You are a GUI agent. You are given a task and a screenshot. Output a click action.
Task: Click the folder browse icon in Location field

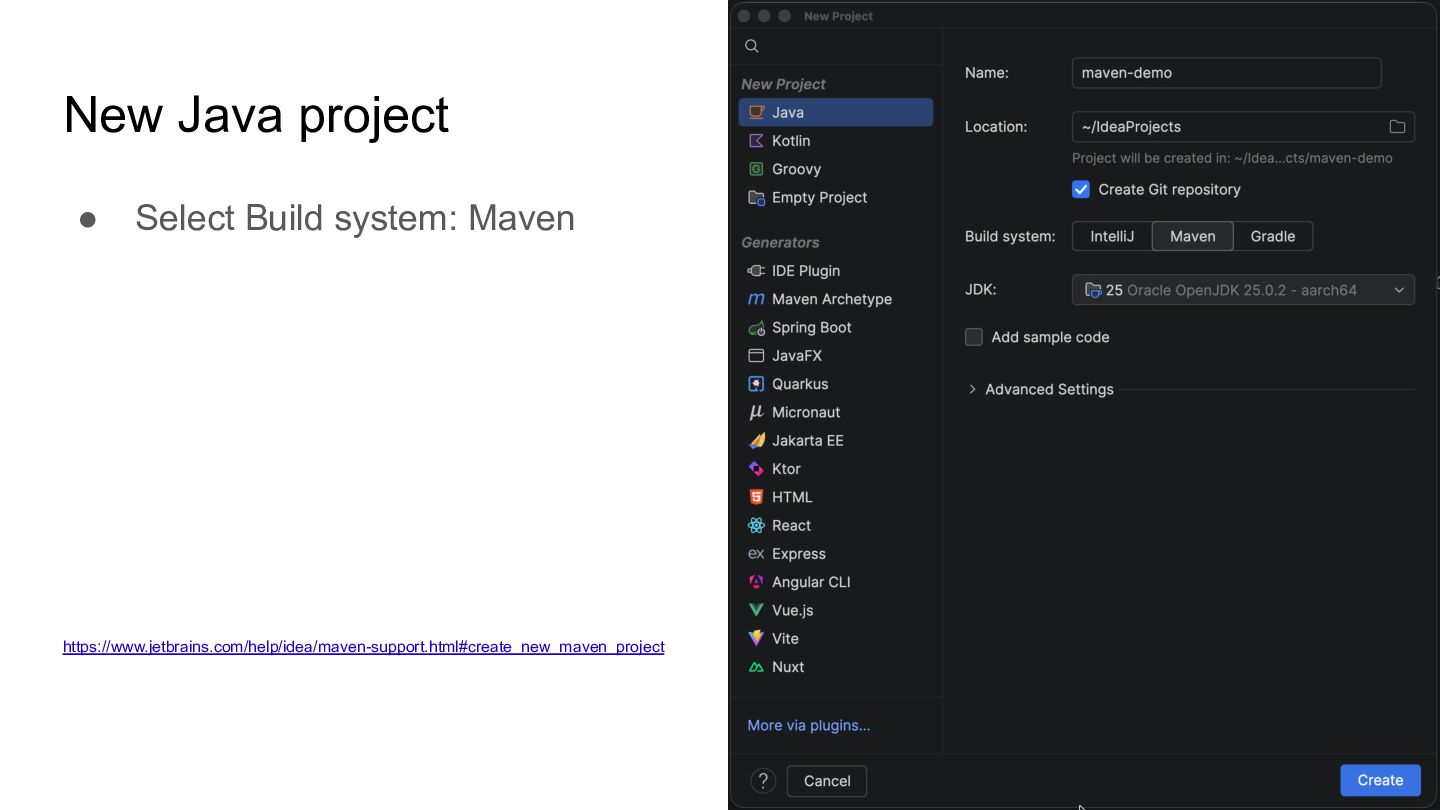[x=1397, y=127]
